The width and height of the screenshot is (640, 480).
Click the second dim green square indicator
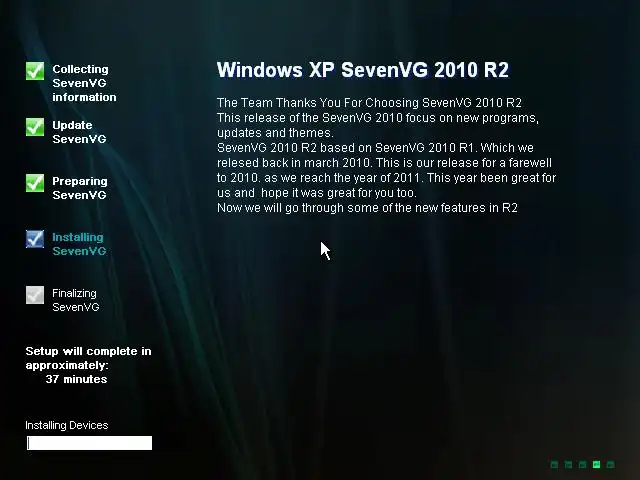click(568, 464)
